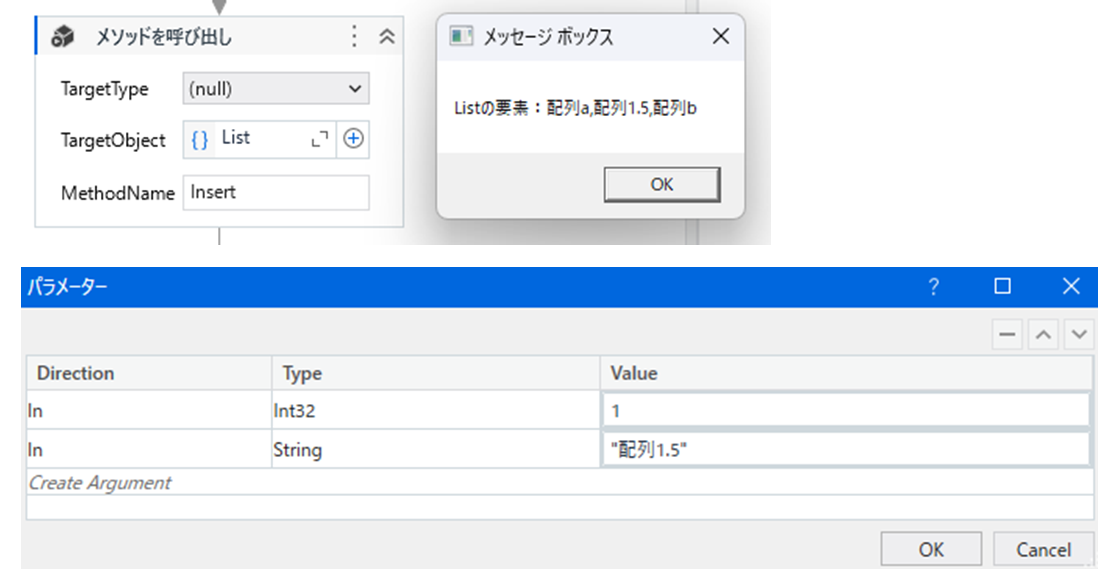
Task: Remove argument using the minus button
Action: (x=1008, y=336)
